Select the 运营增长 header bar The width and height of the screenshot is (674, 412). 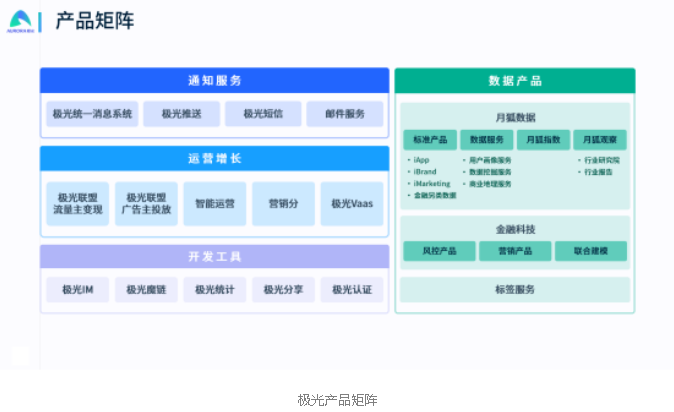click(214, 159)
